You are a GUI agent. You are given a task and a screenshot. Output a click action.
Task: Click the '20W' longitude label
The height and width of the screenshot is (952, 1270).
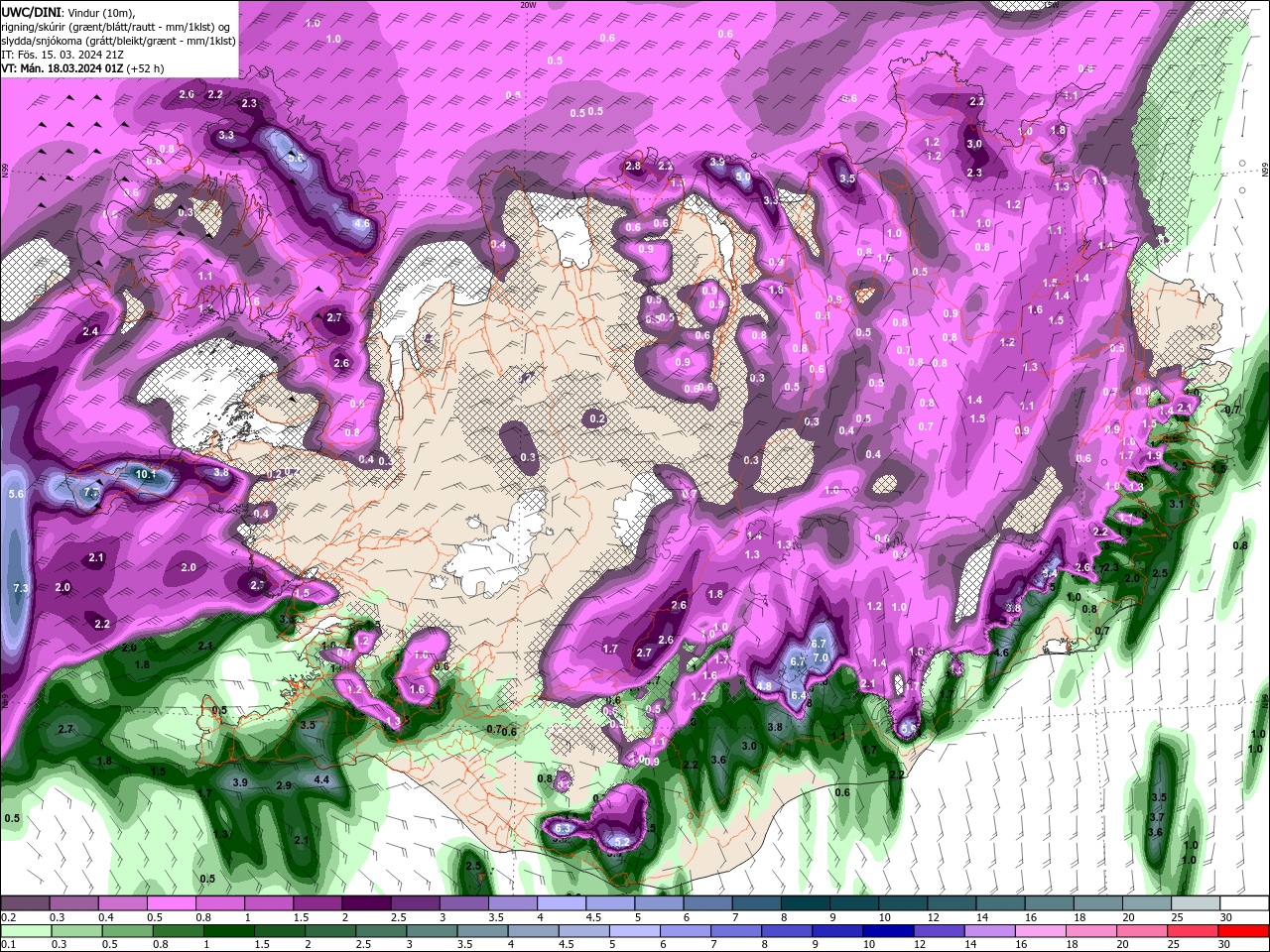click(528, 4)
